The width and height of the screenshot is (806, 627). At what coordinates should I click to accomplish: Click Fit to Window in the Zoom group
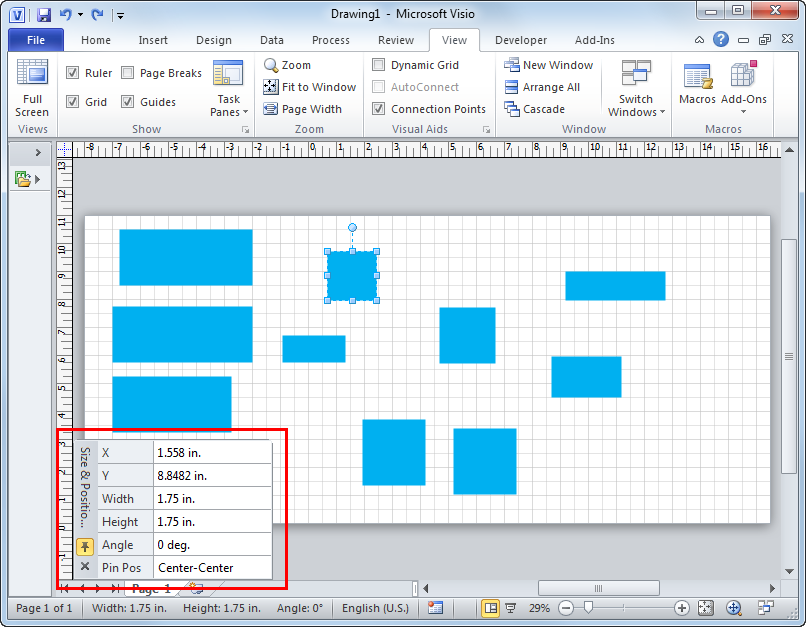point(310,87)
